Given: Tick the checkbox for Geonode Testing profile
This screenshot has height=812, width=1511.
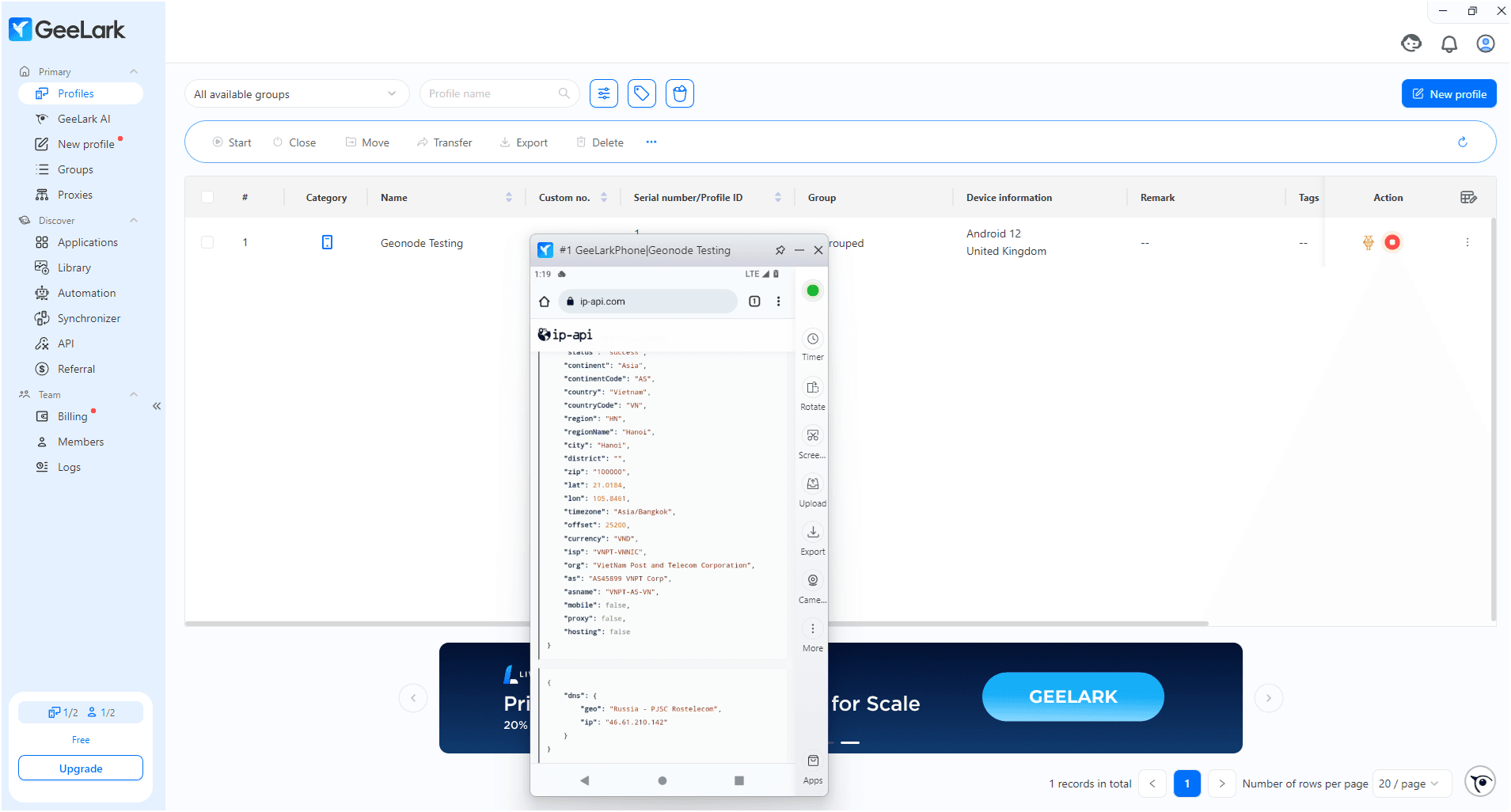Looking at the screenshot, I should 207,242.
